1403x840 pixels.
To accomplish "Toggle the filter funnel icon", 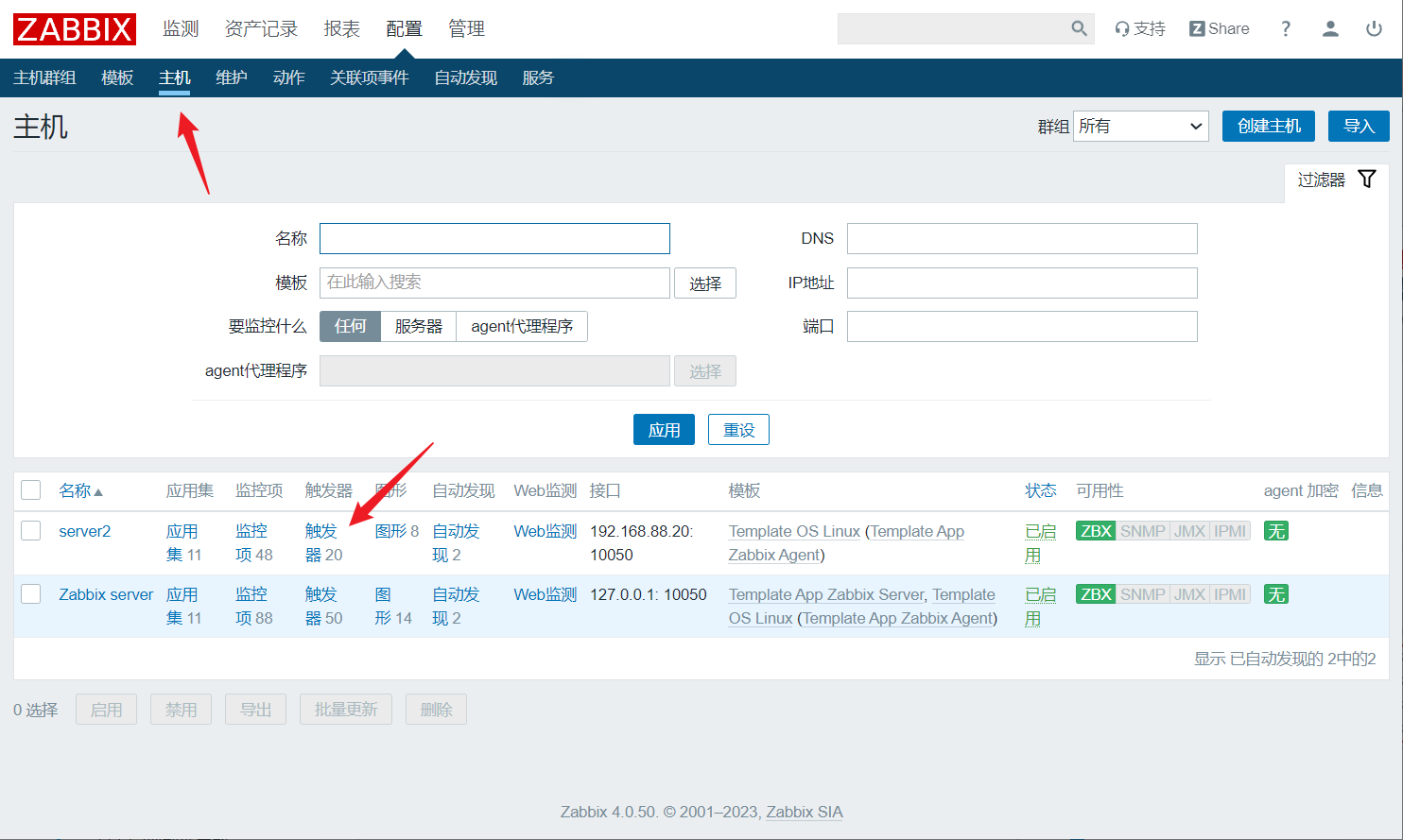I will 1366,180.
